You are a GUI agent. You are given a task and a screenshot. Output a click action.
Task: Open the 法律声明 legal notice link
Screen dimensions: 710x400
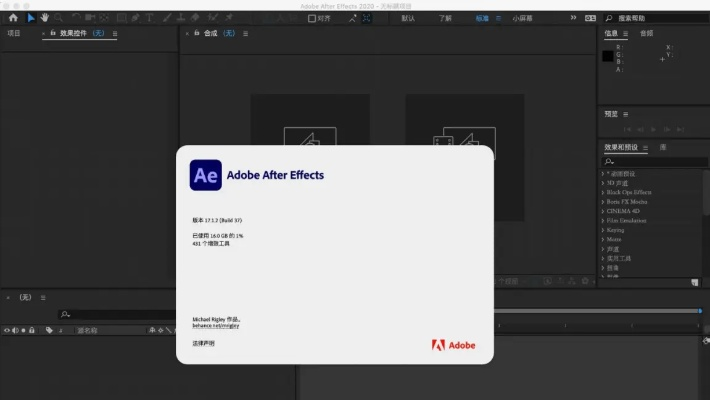coord(203,343)
